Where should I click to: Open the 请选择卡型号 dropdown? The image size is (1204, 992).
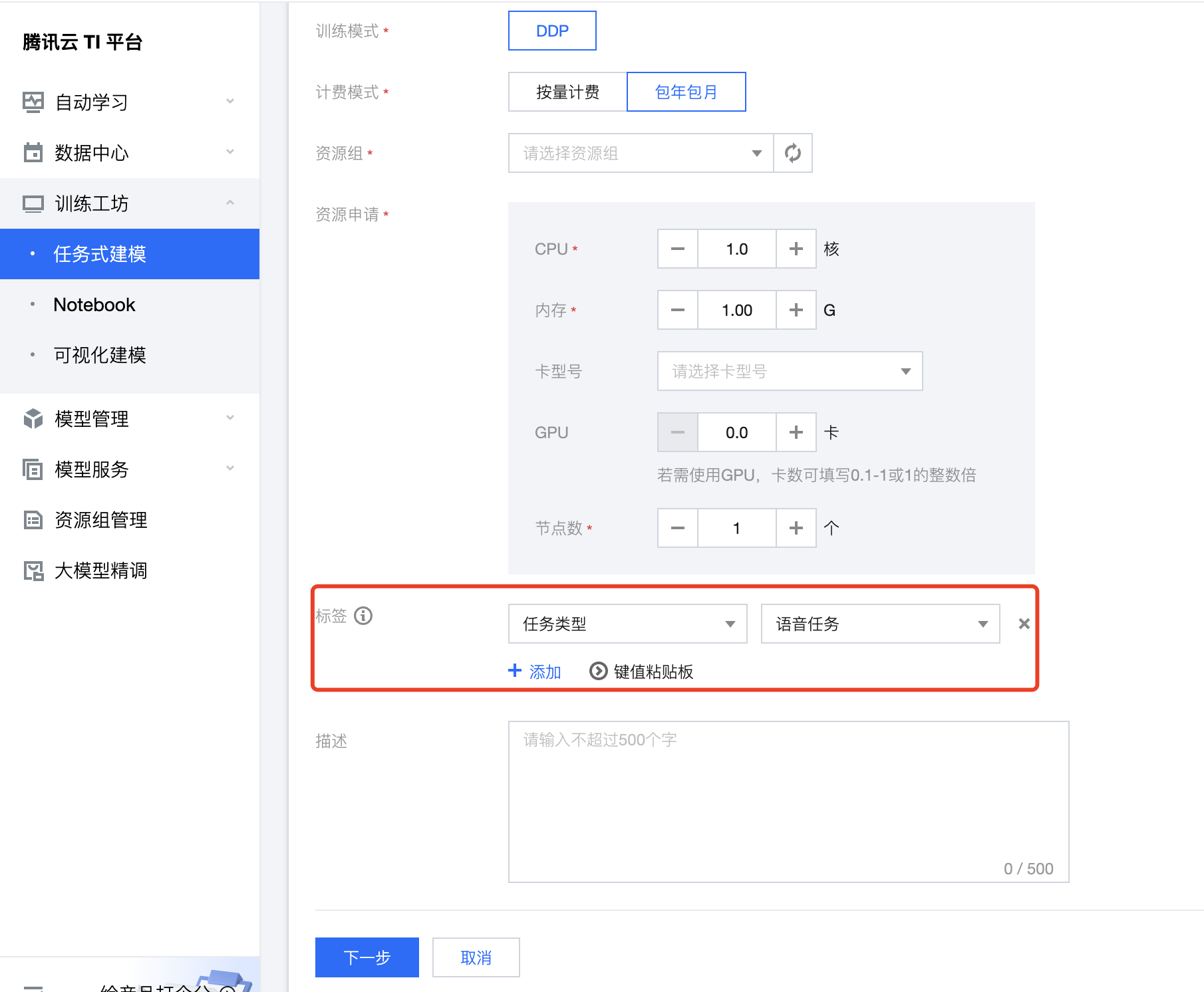tap(790, 371)
